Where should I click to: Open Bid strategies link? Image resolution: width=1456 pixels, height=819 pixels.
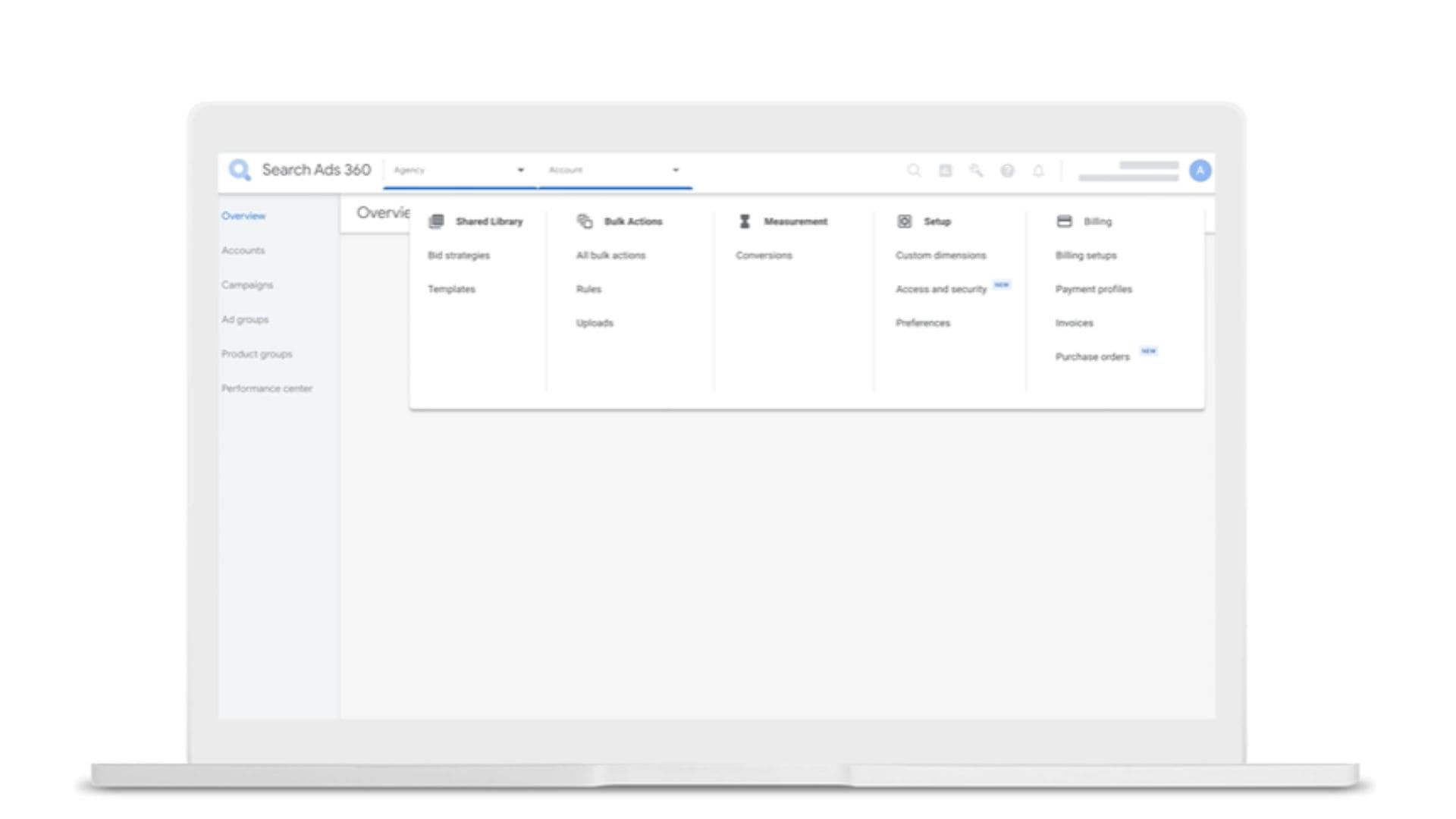coord(459,256)
